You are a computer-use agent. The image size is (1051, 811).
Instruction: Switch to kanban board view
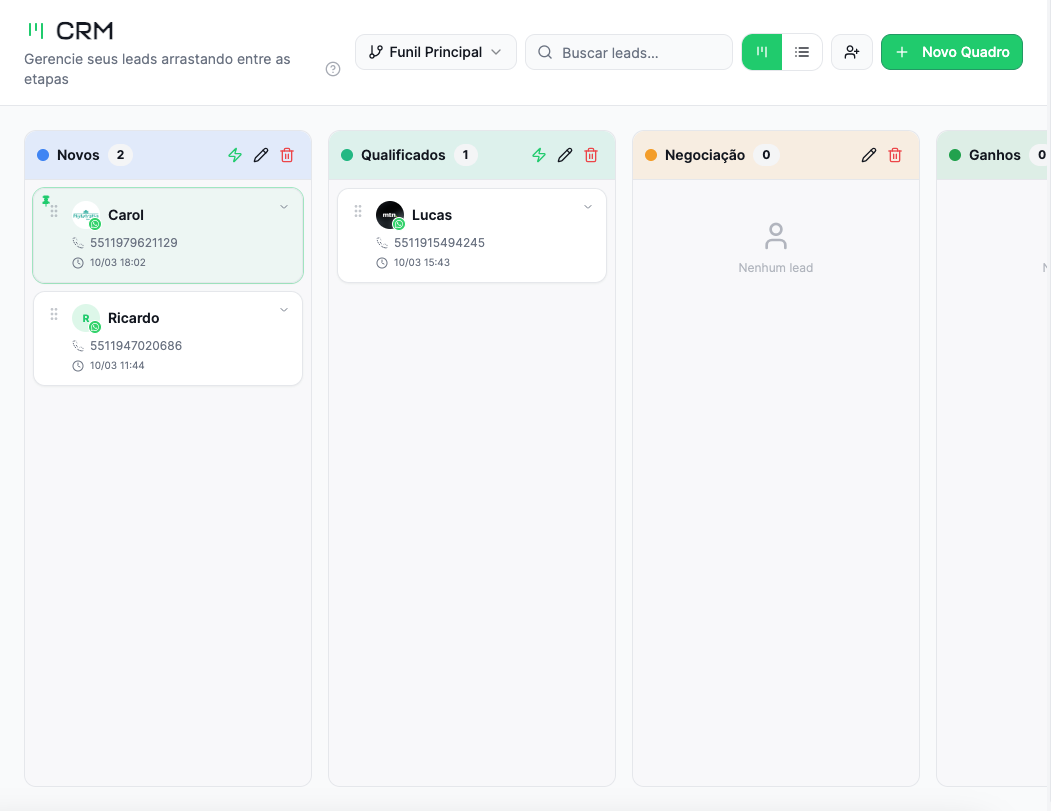tap(762, 52)
